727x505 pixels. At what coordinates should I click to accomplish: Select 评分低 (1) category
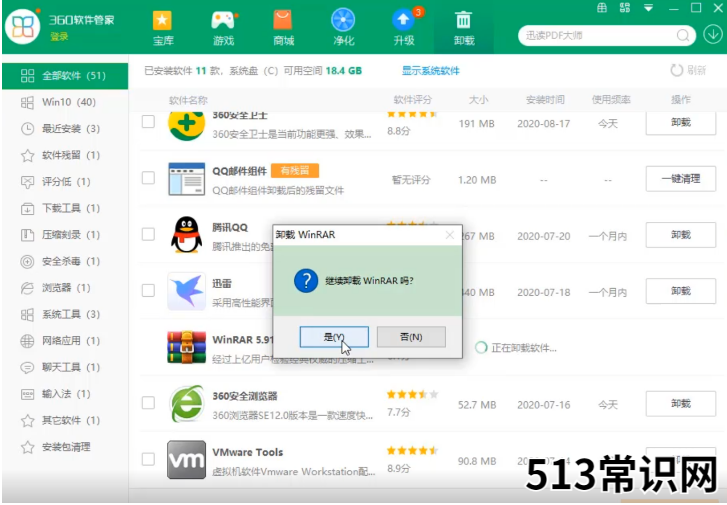coord(65,181)
